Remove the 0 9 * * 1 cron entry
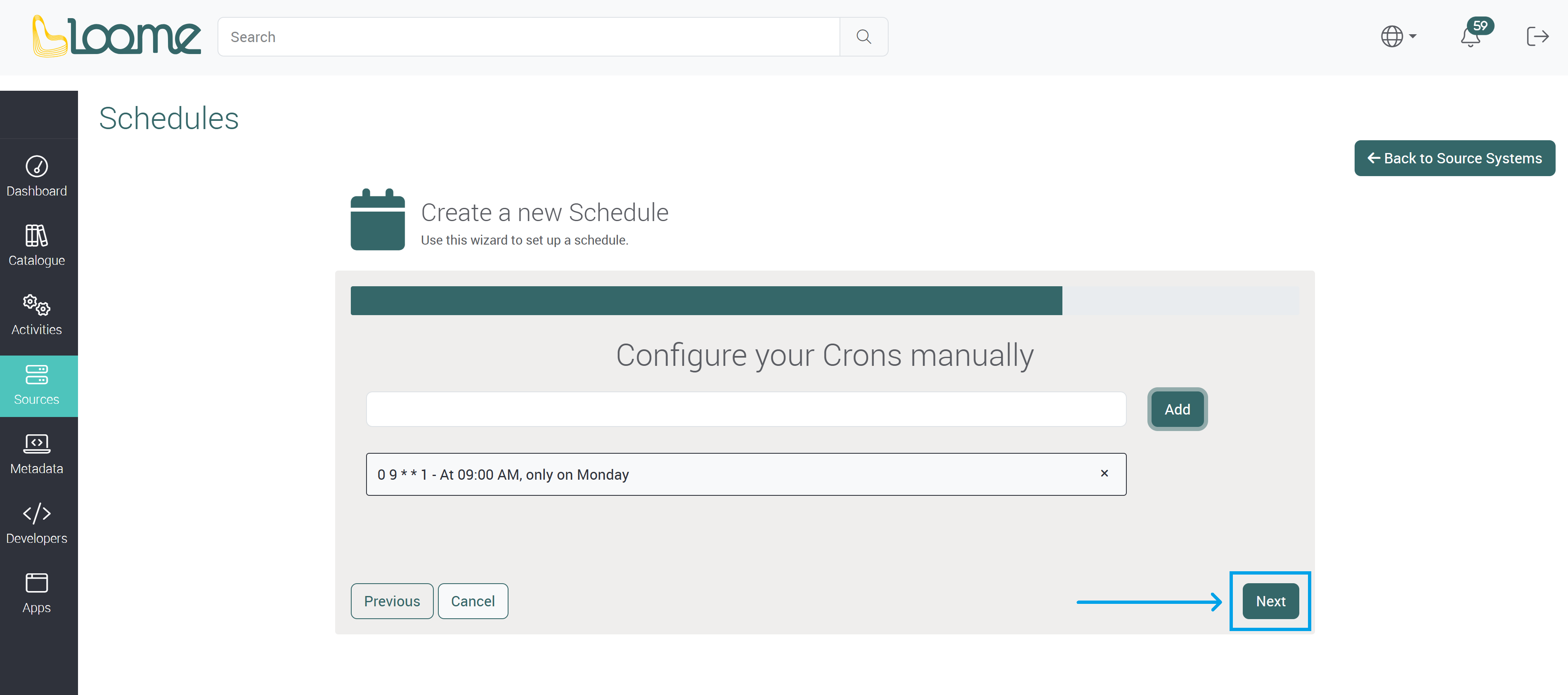This screenshot has height=695, width=1568. click(x=1104, y=473)
